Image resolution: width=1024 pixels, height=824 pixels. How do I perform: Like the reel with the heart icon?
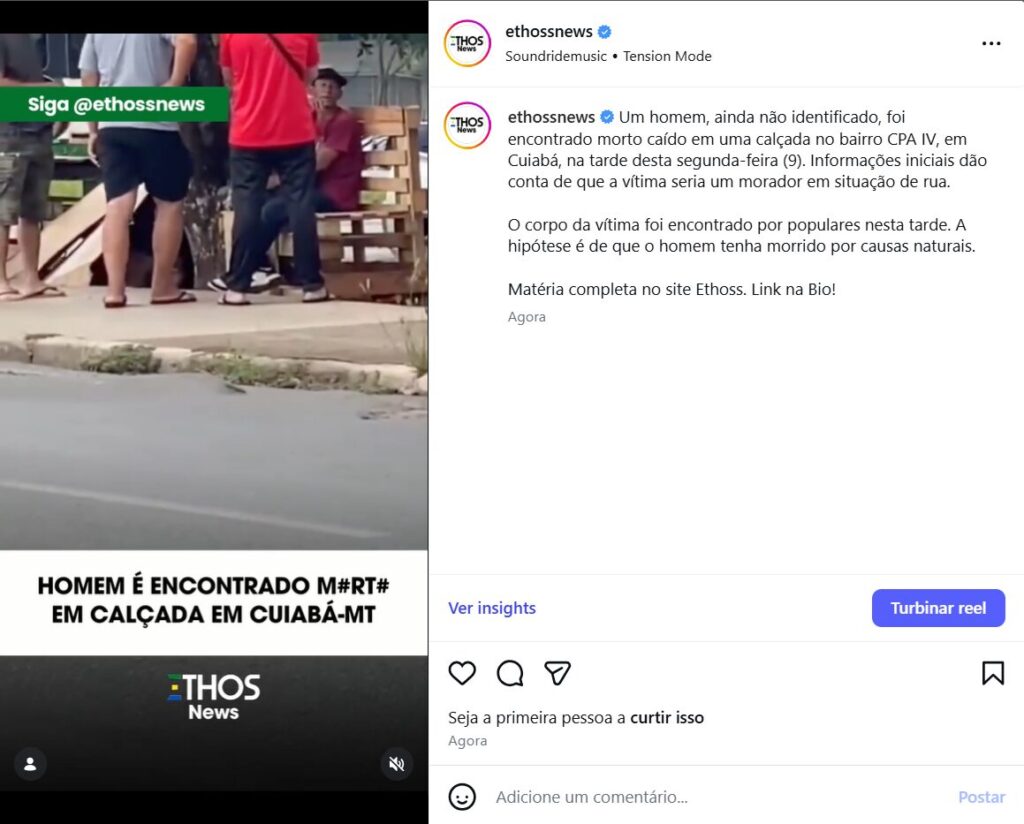(x=462, y=673)
